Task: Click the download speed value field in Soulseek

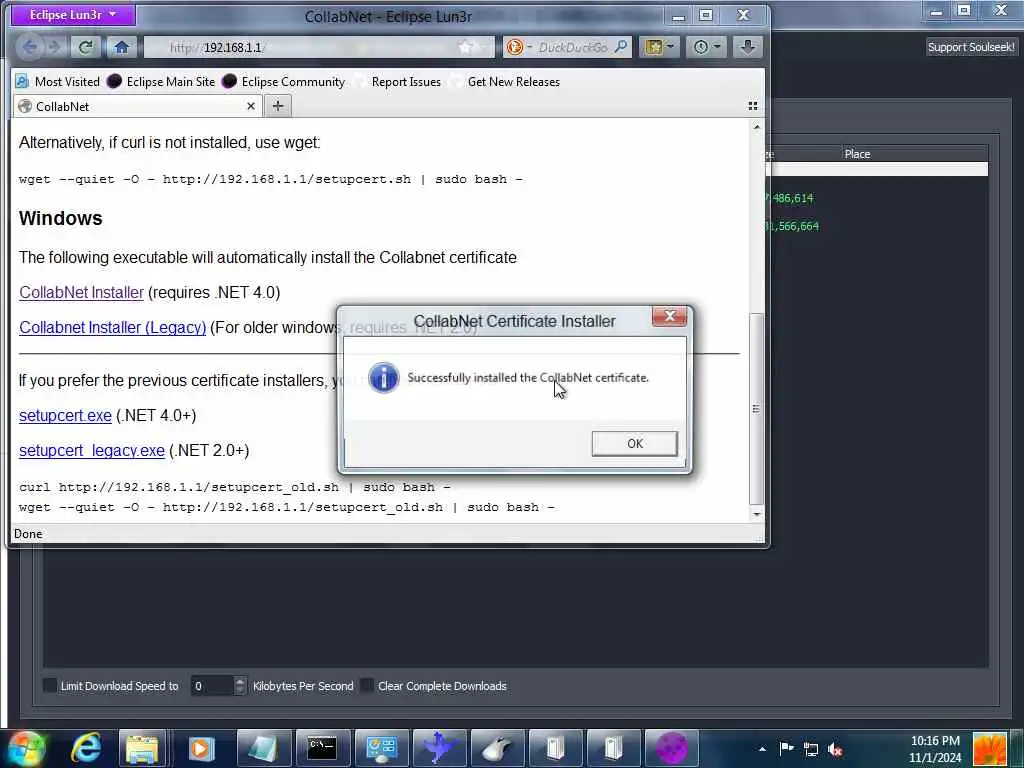Action: coord(212,686)
